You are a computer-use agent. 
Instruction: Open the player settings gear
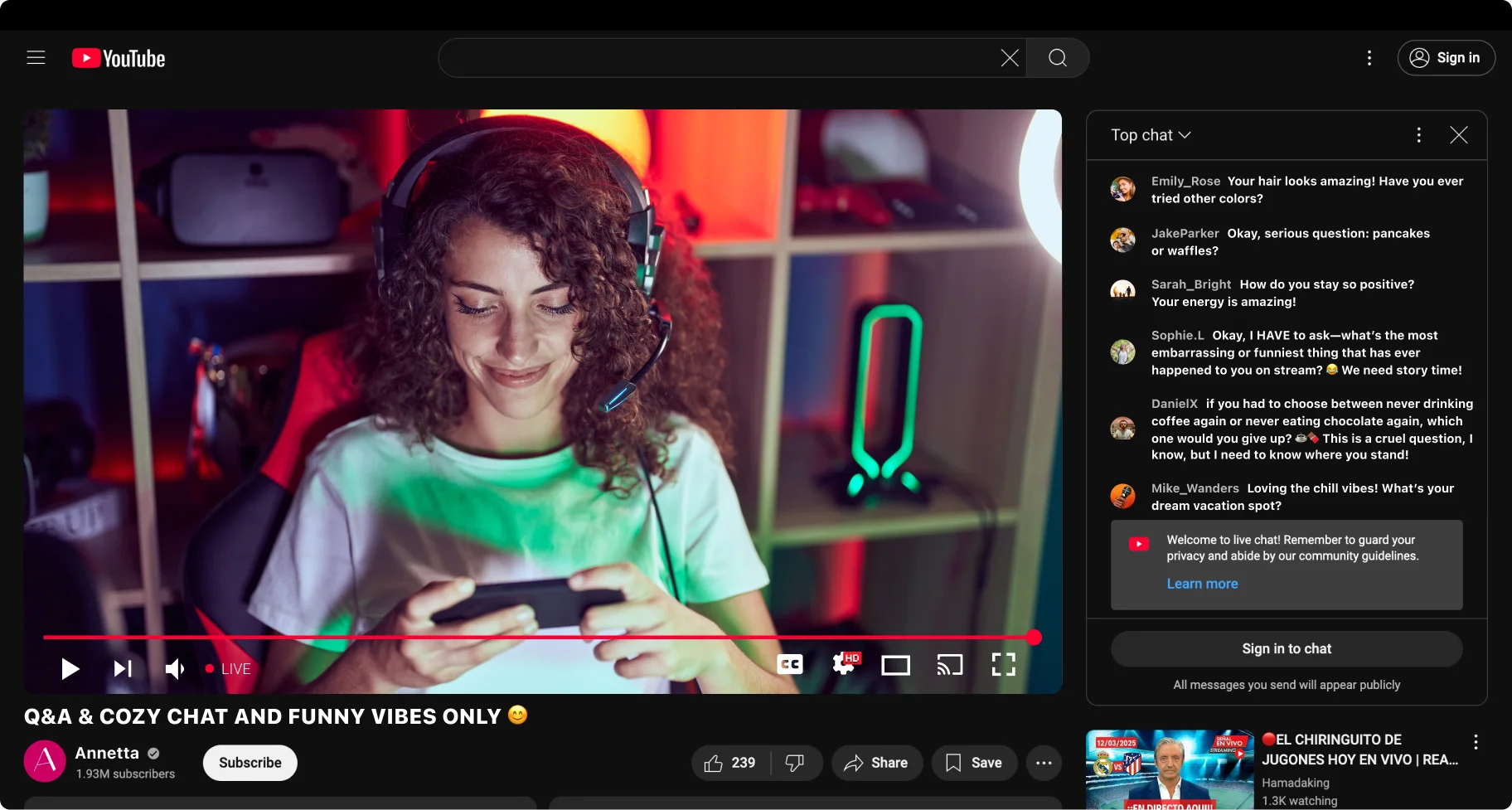[844, 664]
